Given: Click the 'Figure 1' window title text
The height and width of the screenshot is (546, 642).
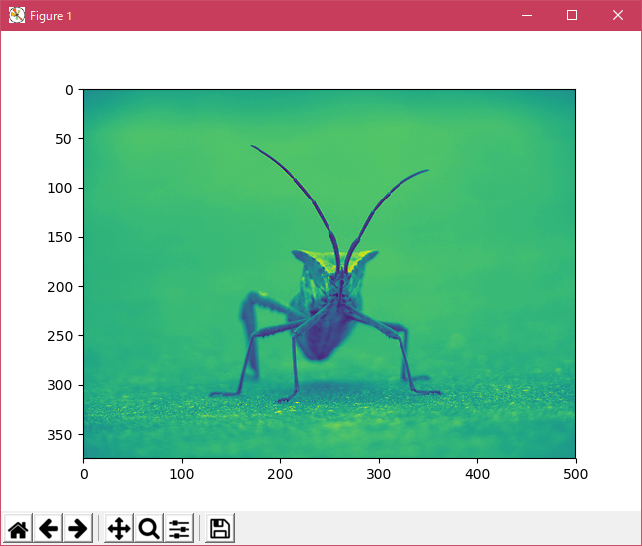Looking at the screenshot, I should point(51,16).
